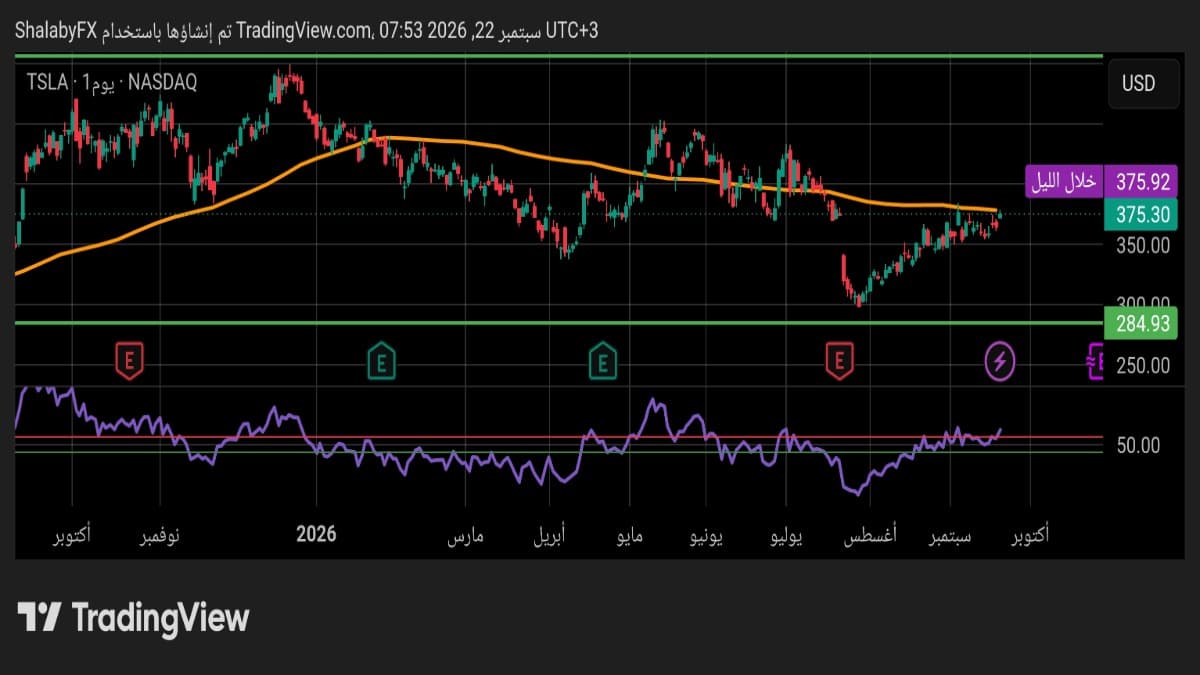Screen dimensions: 1200x675
Task: Open the green earnings marker near 2026
Action: pyautogui.click(x=380, y=361)
